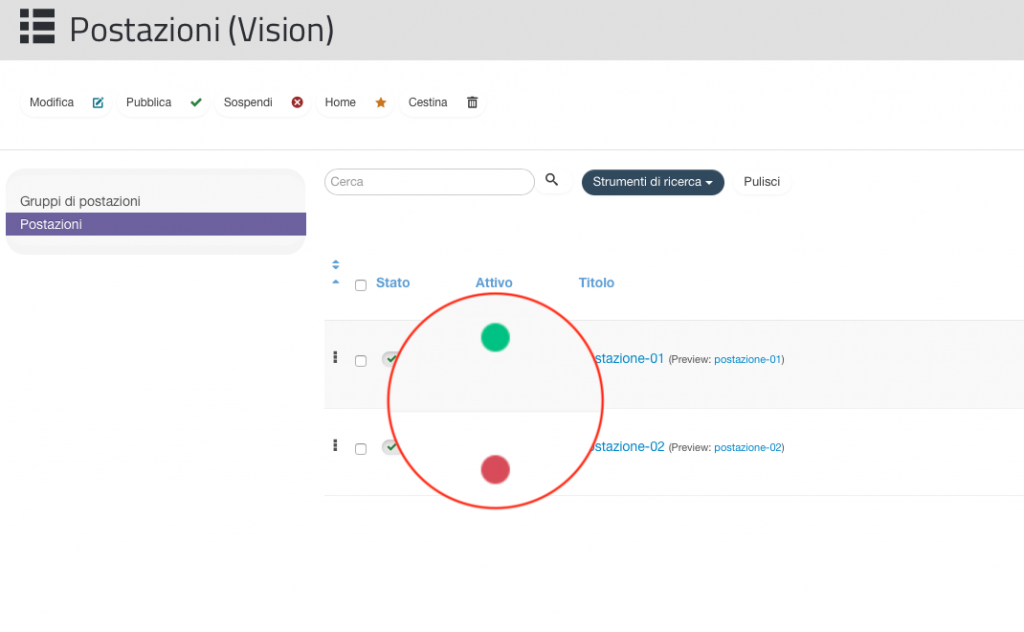Click drag handle dots of postazione-01 row

[x=335, y=357]
